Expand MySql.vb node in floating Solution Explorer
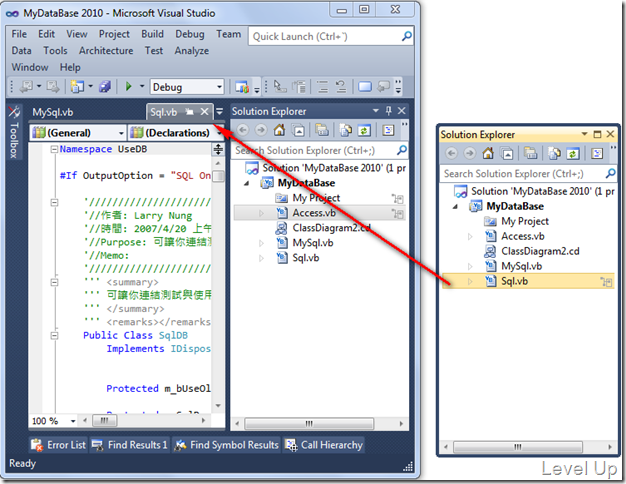This screenshot has width=626, height=484. [x=470, y=266]
